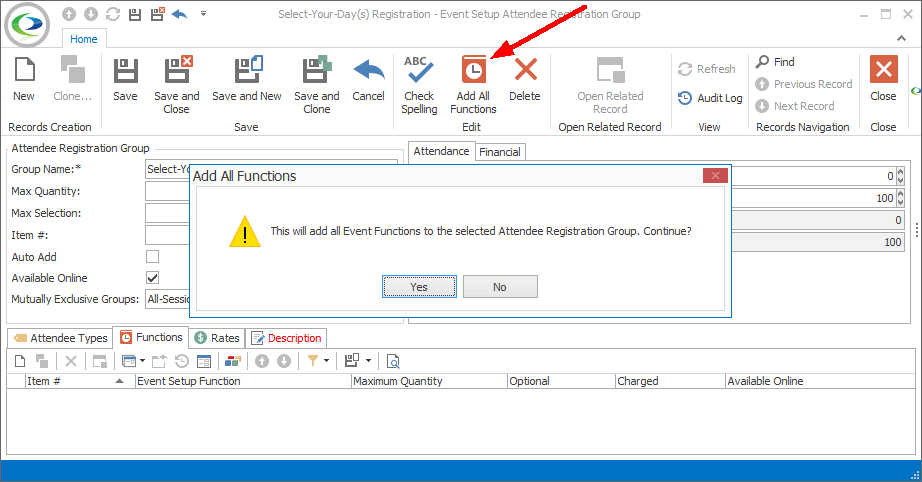Click delete X icon in grid toolbar
Image resolution: width=922 pixels, height=482 pixels.
tap(71, 361)
